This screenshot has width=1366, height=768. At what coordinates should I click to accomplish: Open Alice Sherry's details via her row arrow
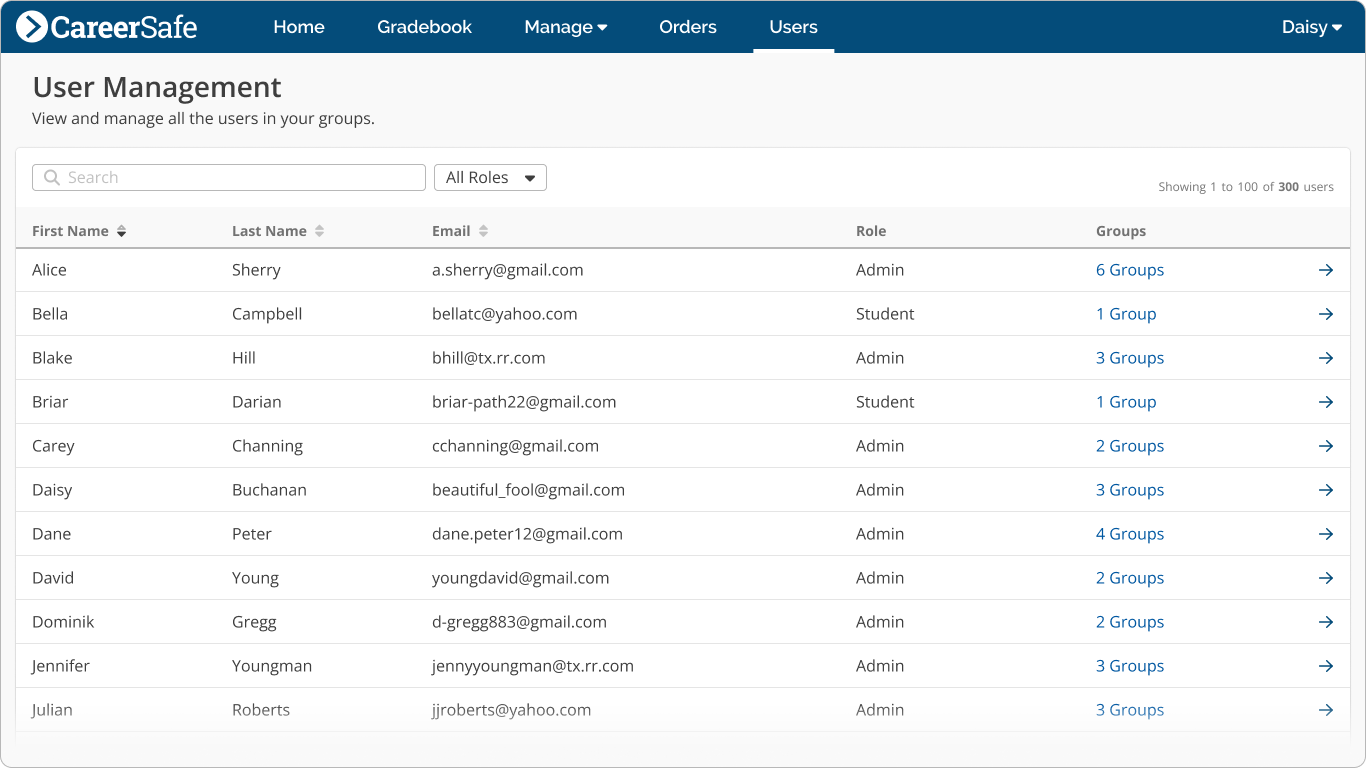pyautogui.click(x=1326, y=269)
